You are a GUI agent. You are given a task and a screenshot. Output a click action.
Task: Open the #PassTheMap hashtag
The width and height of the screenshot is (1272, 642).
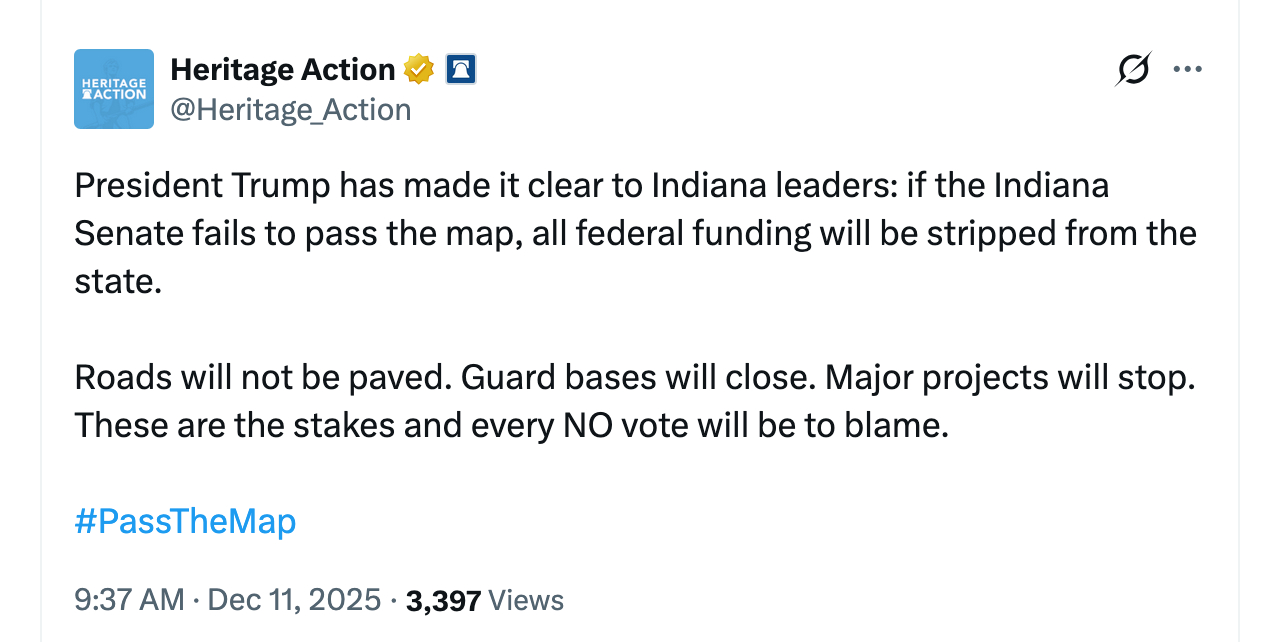click(185, 521)
